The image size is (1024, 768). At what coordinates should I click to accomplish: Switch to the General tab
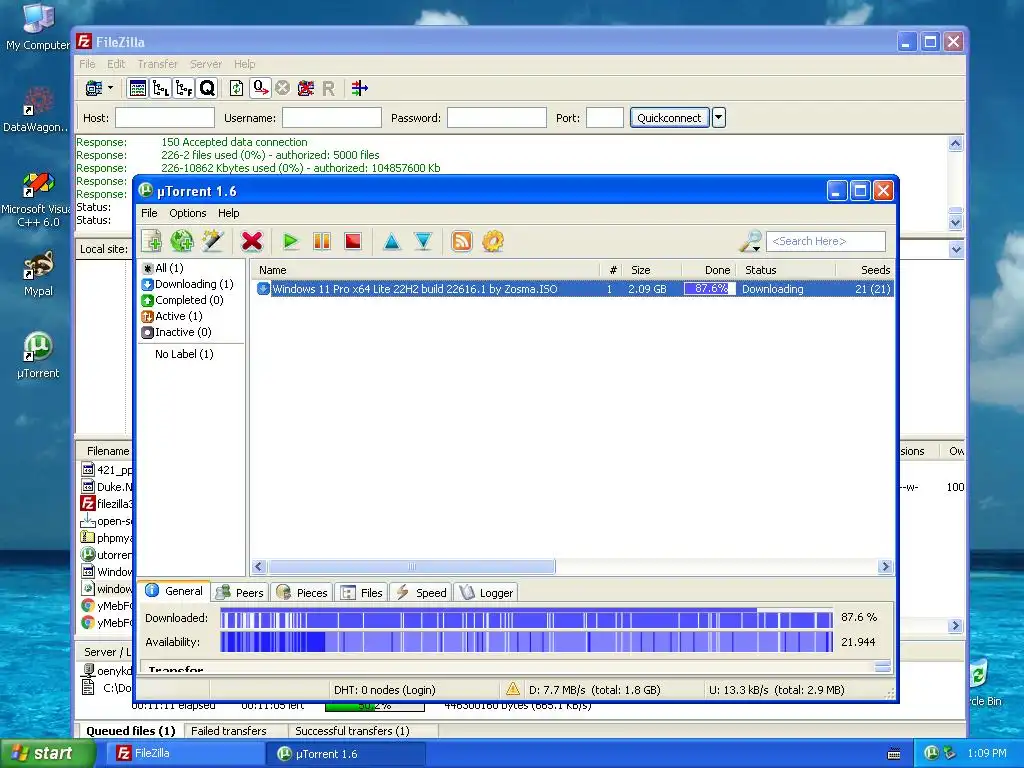point(174,590)
